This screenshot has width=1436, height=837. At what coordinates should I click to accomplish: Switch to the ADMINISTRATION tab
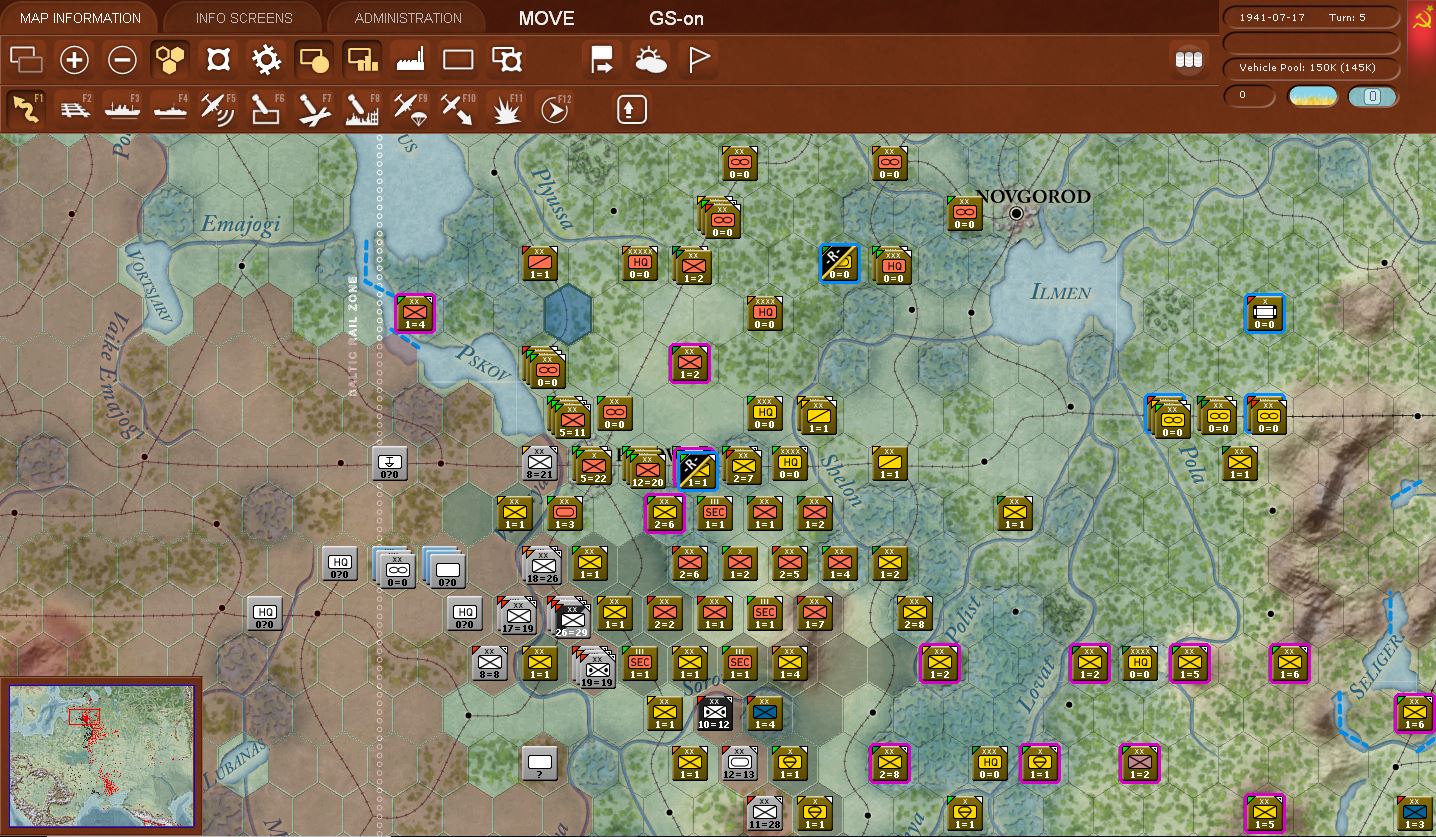pyautogui.click(x=408, y=18)
